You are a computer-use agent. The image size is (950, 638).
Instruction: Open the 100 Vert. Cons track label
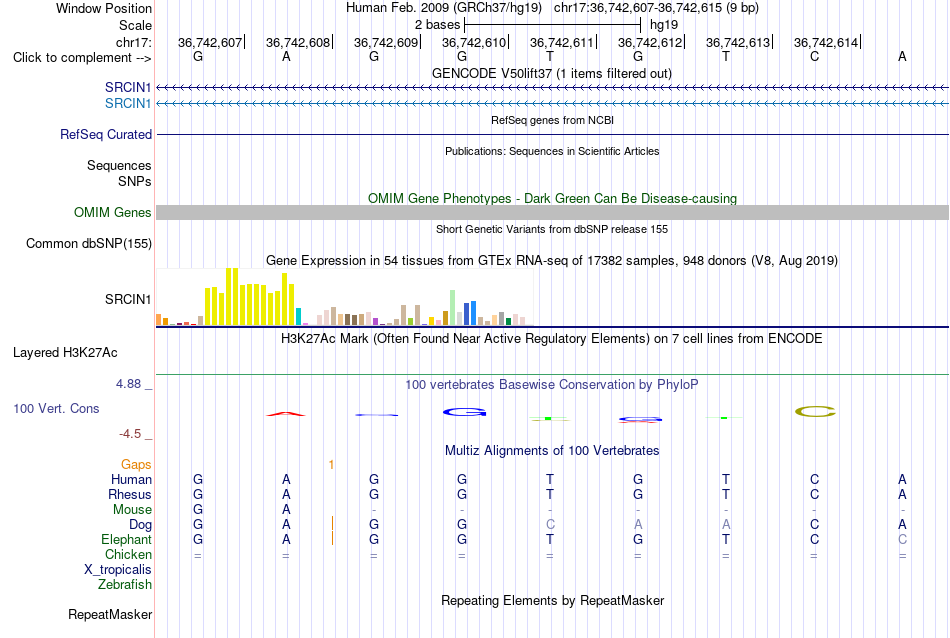coord(56,409)
